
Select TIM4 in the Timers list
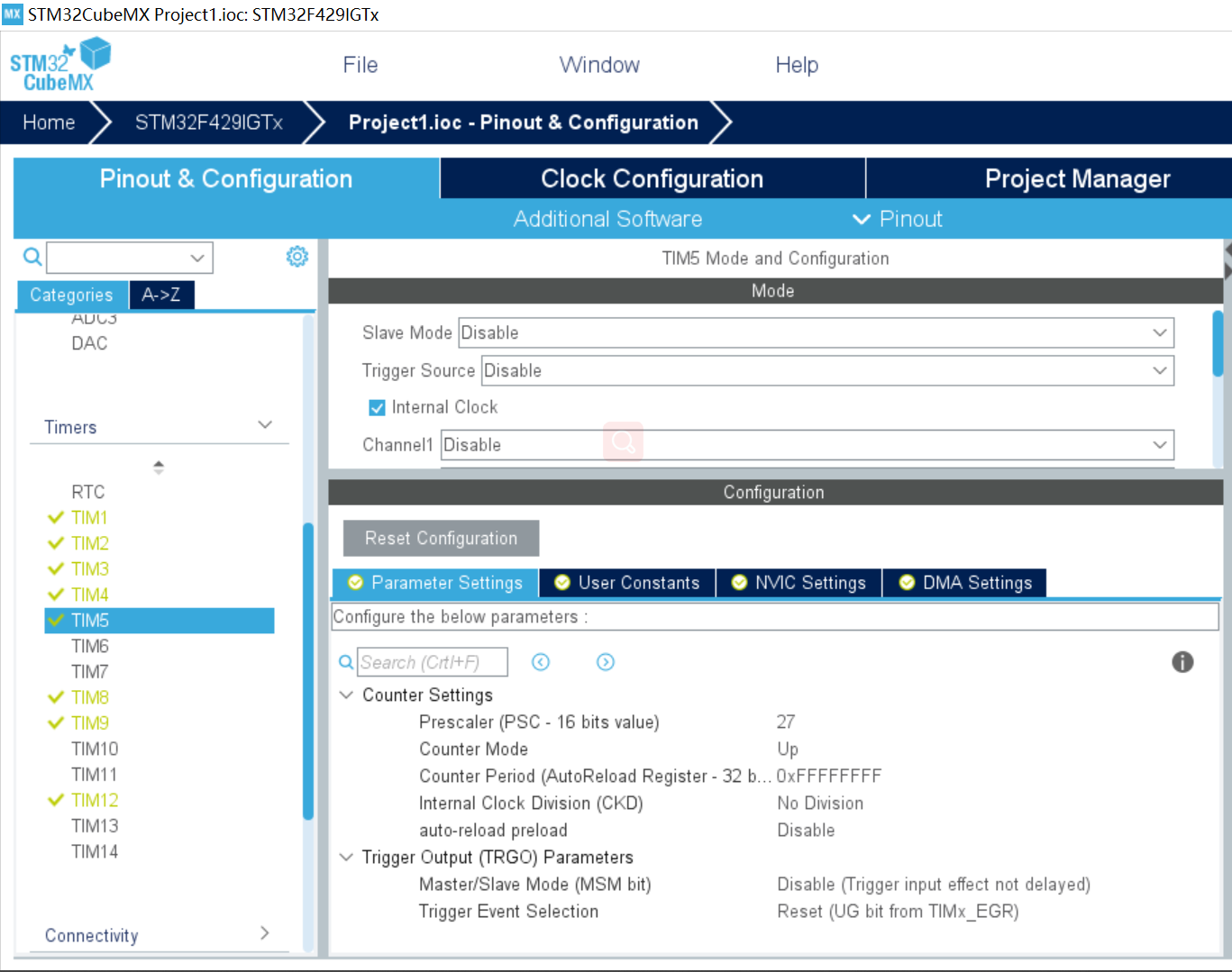tap(90, 595)
